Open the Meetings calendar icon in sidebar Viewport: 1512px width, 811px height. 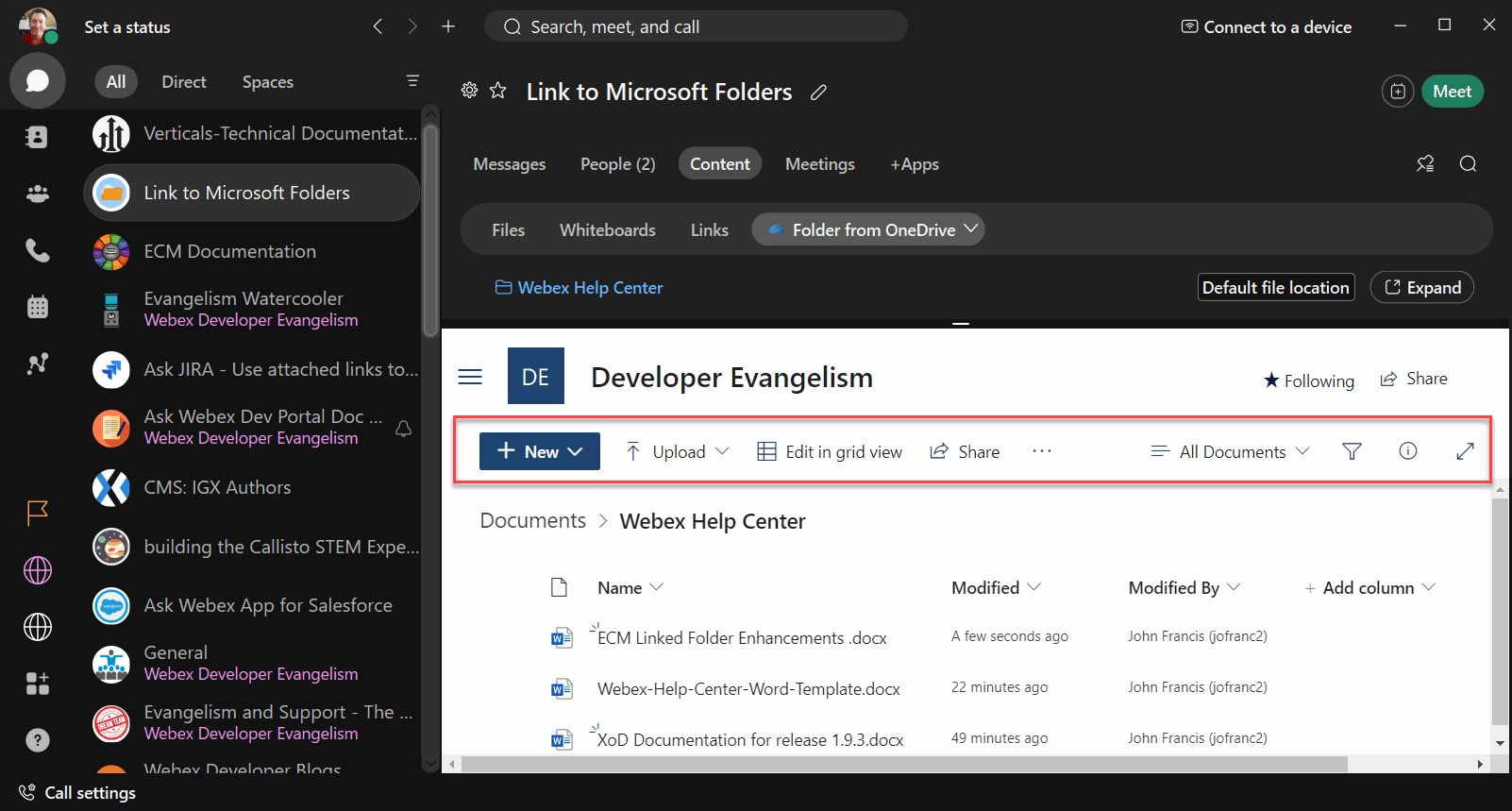pyautogui.click(x=37, y=307)
